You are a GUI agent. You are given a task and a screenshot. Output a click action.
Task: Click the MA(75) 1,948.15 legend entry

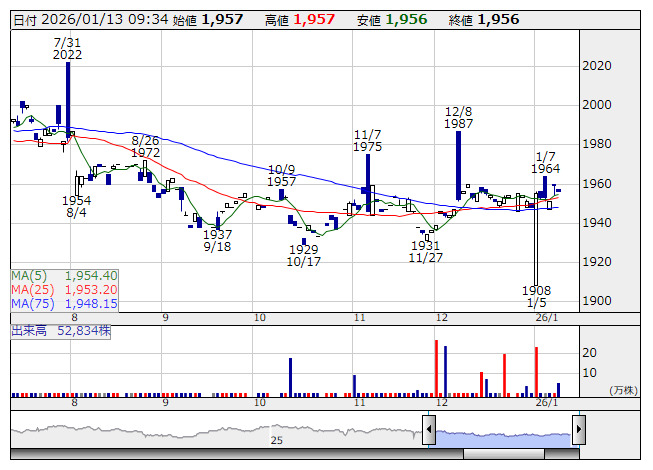click(x=65, y=304)
